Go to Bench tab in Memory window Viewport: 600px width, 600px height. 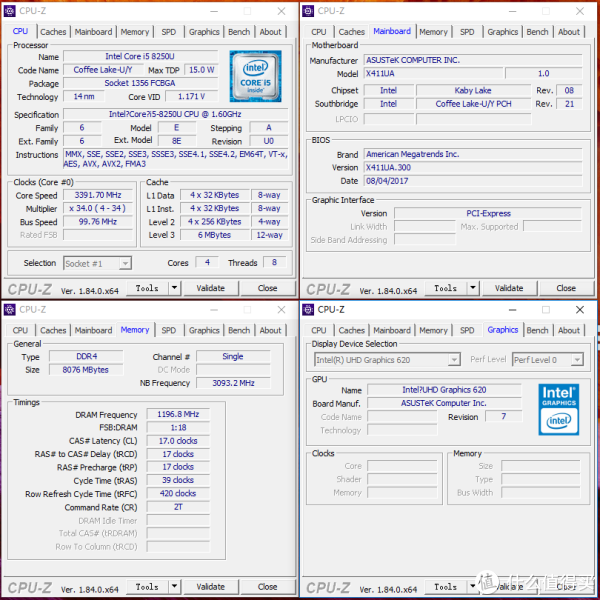point(239,330)
